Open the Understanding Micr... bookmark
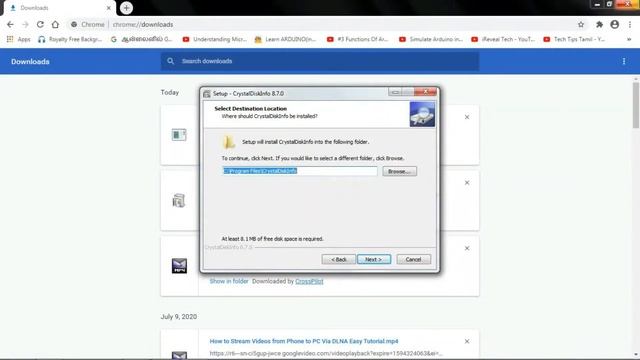Screen dimensions: 640x360 coord(215,39)
